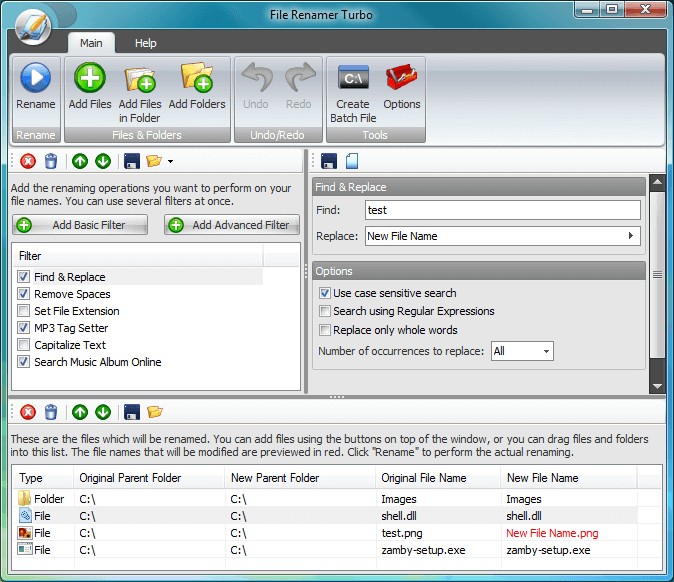The width and height of the screenshot is (674, 582).
Task: Open the Options toolbox icon
Action: pyautogui.click(x=401, y=78)
